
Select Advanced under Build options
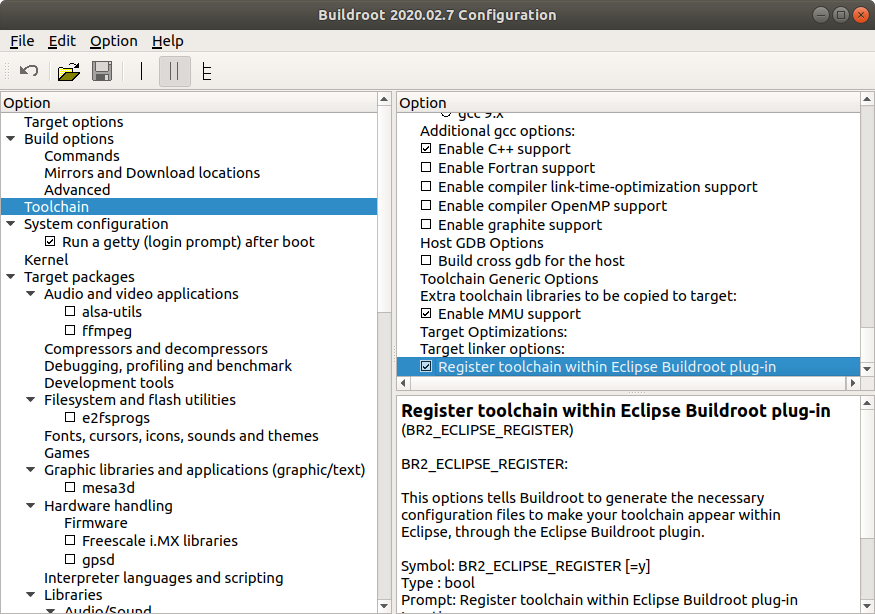tap(77, 190)
